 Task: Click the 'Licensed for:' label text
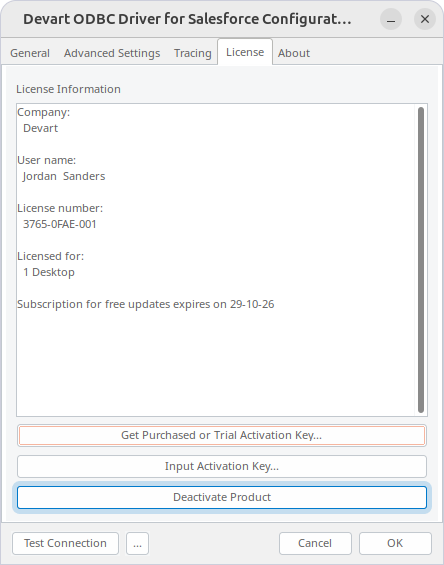[x=50, y=256]
